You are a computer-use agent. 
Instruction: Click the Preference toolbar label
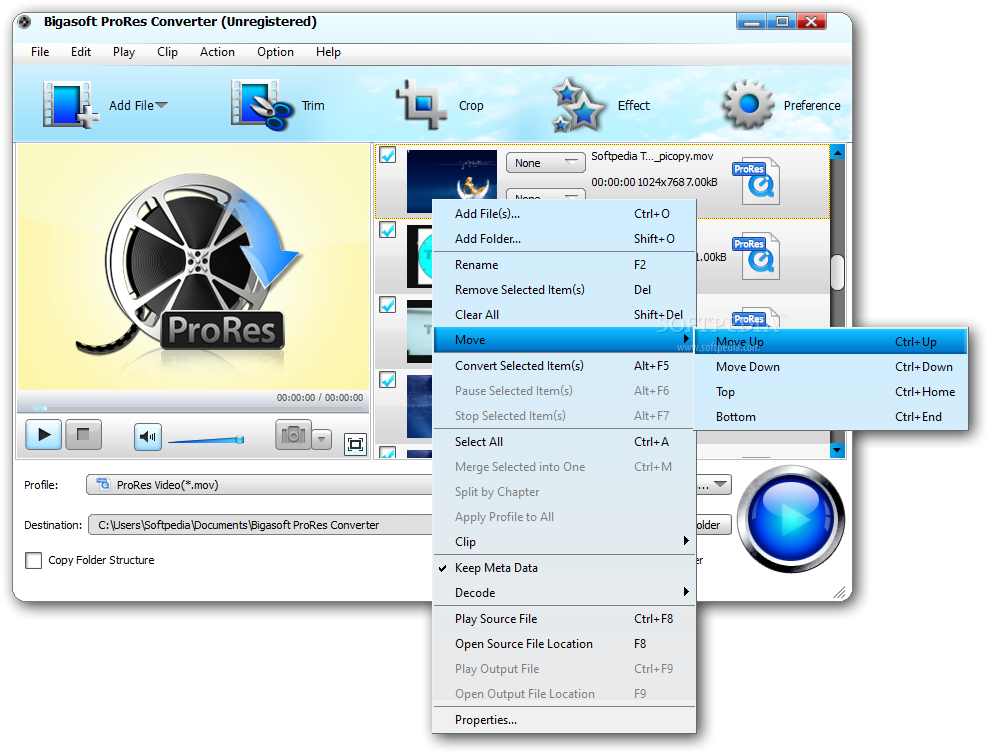812,105
